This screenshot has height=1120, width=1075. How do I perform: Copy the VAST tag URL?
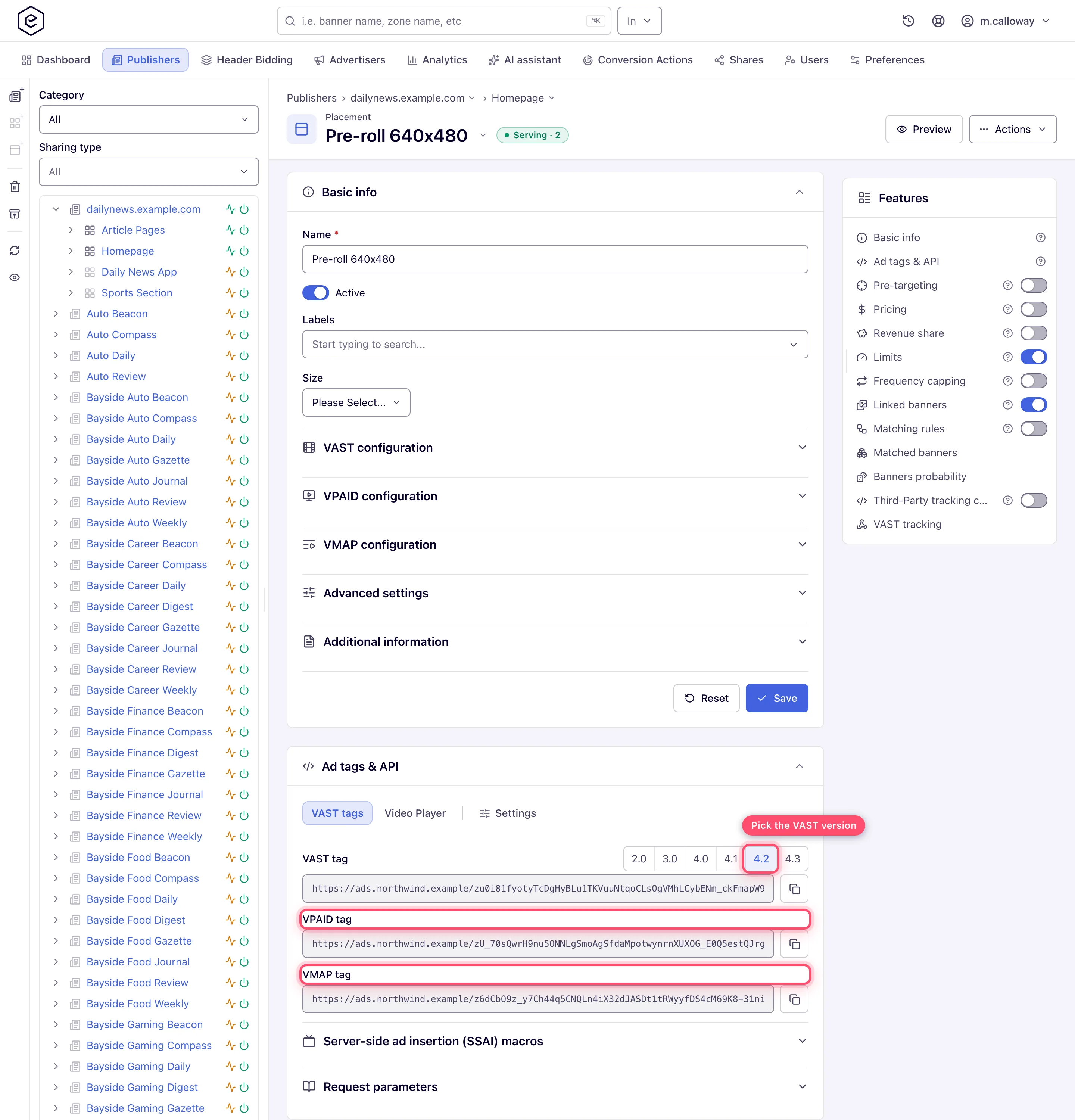[794, 889]
